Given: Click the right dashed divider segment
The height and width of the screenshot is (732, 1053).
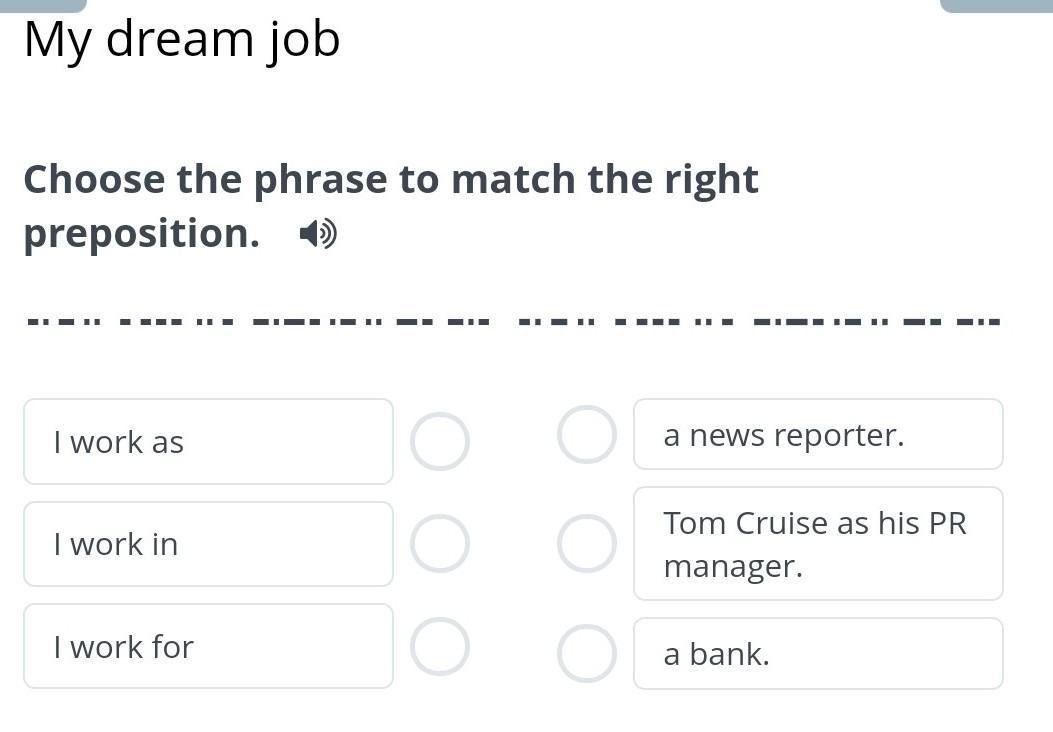Looking at the screenshot, I should [756, 322].
